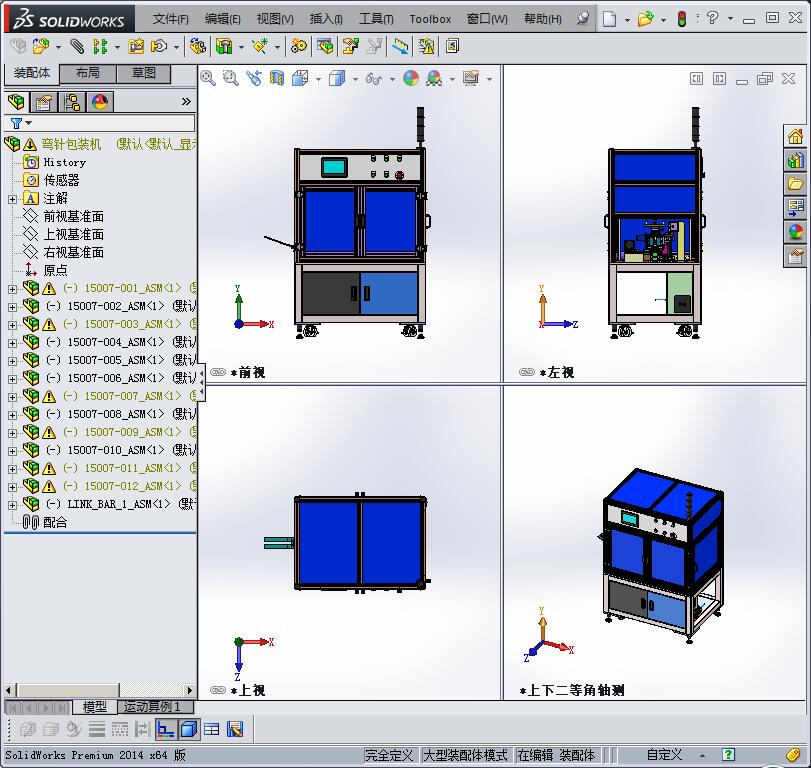Image resolution: width=811 pixels, height=768 pixels.
Task: Open the View Orientation dropdown arrow
Action: pos(319,80)
